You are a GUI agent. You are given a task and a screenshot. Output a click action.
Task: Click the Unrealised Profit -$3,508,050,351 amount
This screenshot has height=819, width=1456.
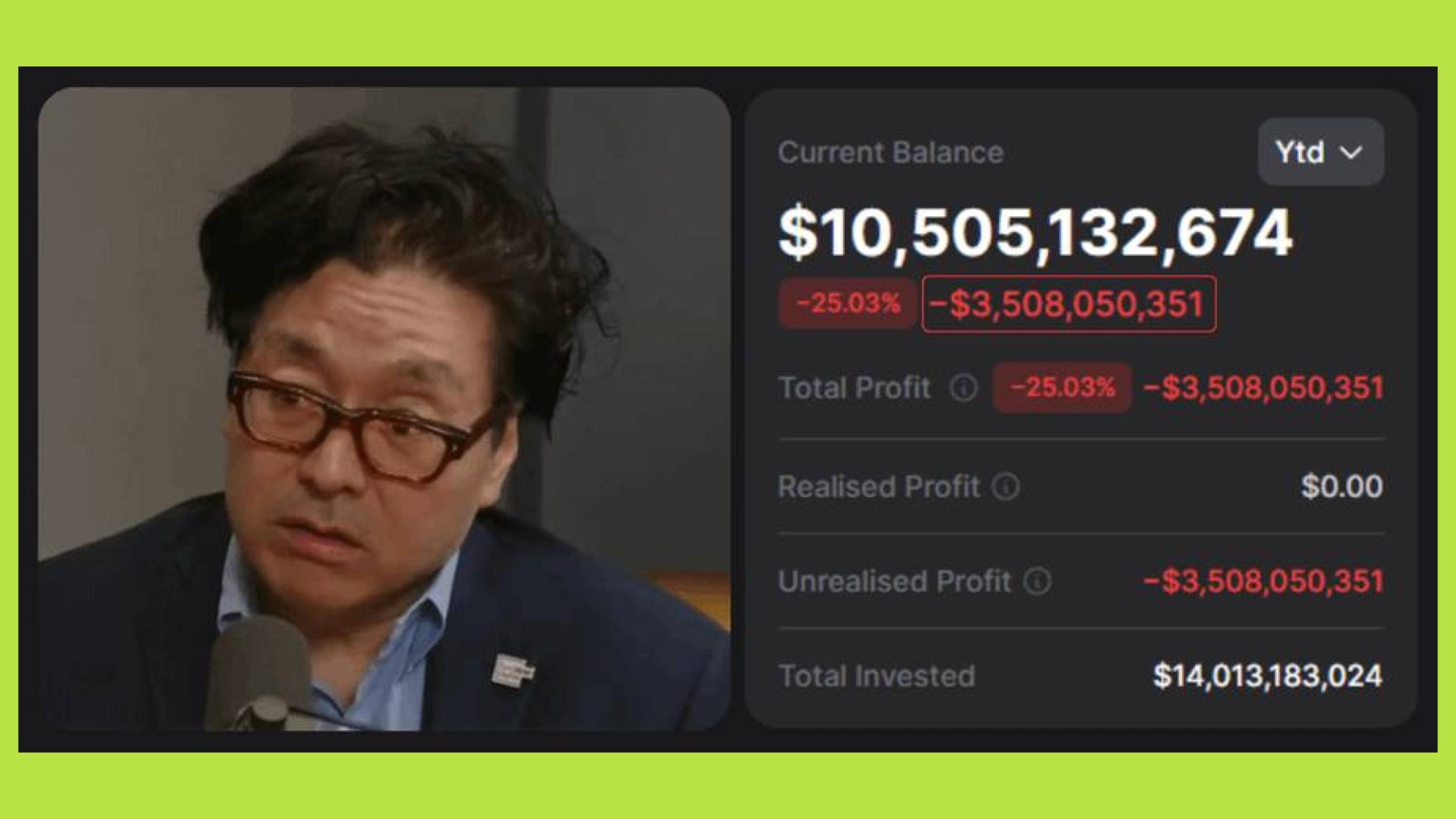[x=1263, y=581]
